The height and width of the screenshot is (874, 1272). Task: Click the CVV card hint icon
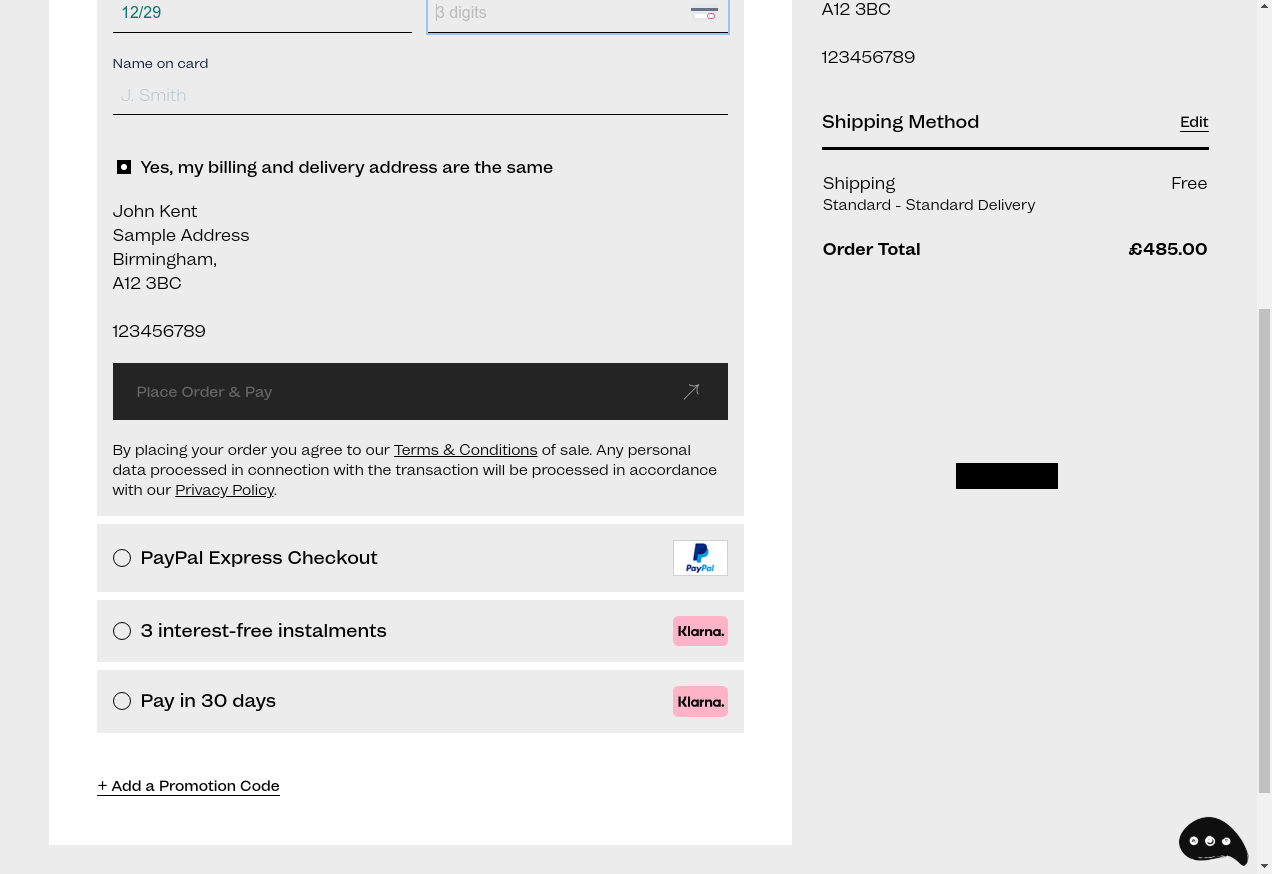tap(704, 13)
